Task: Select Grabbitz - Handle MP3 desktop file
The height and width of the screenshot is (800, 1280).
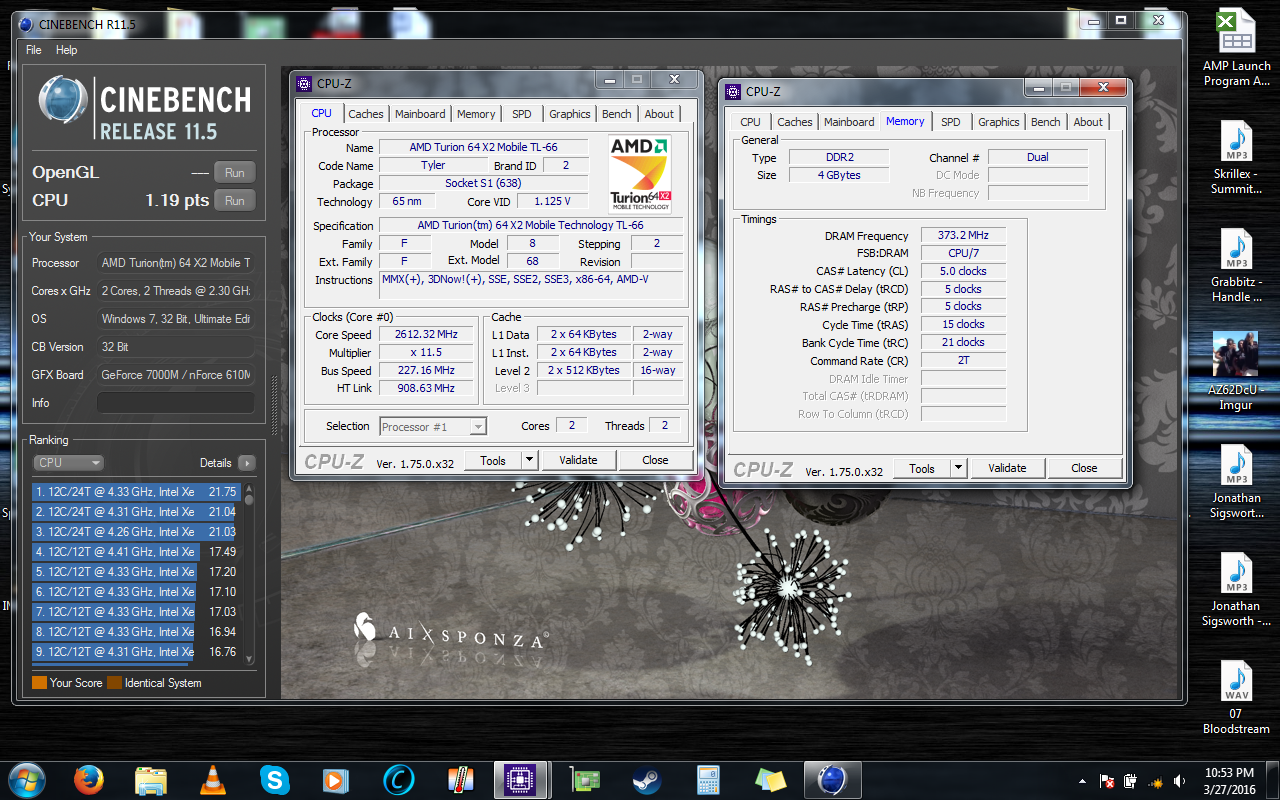Action: (x=1237, y=266)
